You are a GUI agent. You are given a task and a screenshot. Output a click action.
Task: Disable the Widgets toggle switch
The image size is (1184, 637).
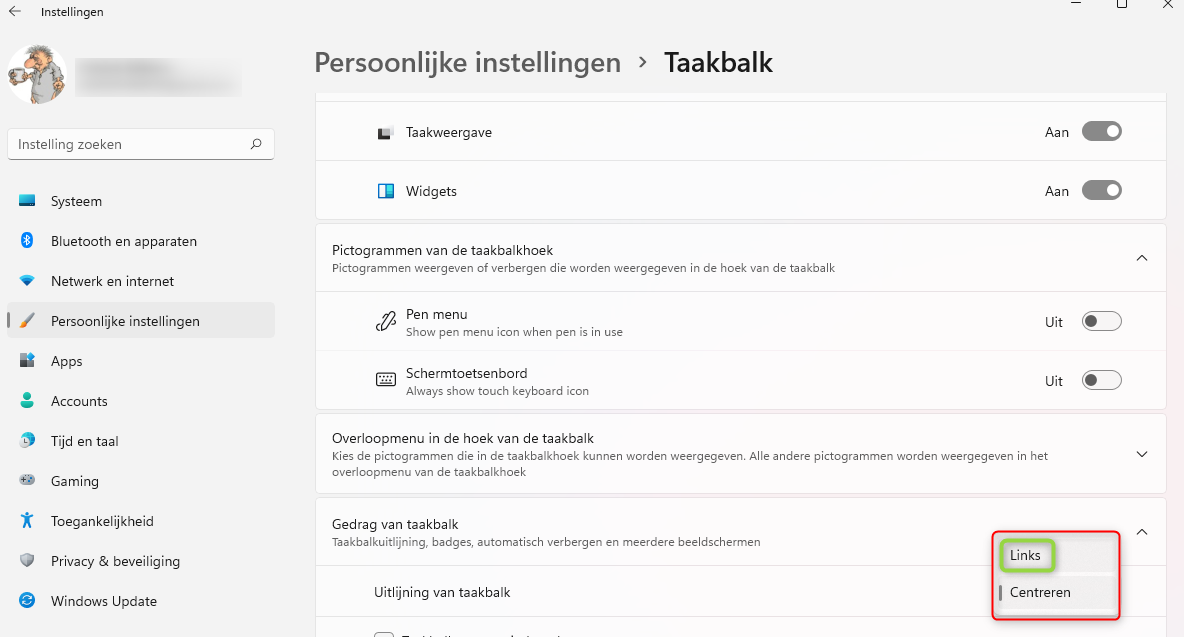pos(1101,191)
